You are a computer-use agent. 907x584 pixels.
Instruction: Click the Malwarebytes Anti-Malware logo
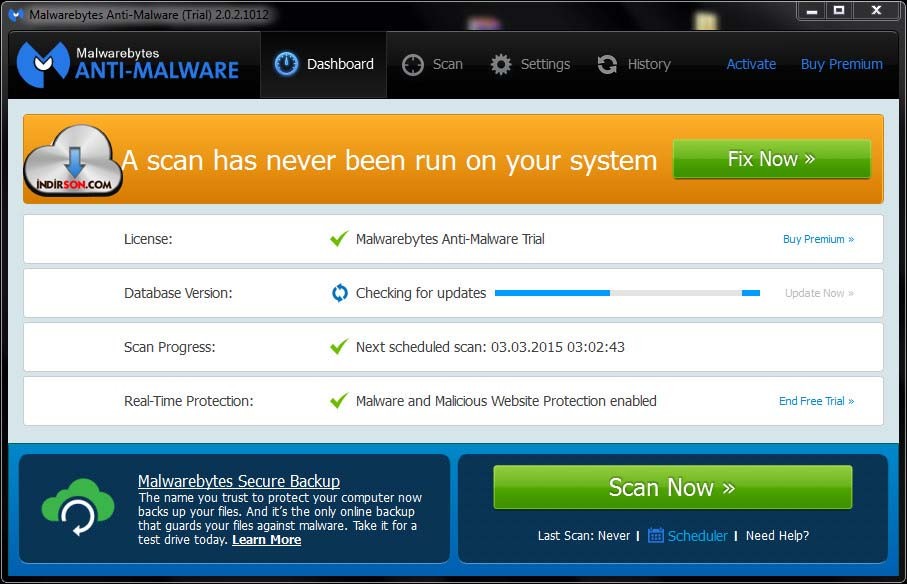pos(127,64)
